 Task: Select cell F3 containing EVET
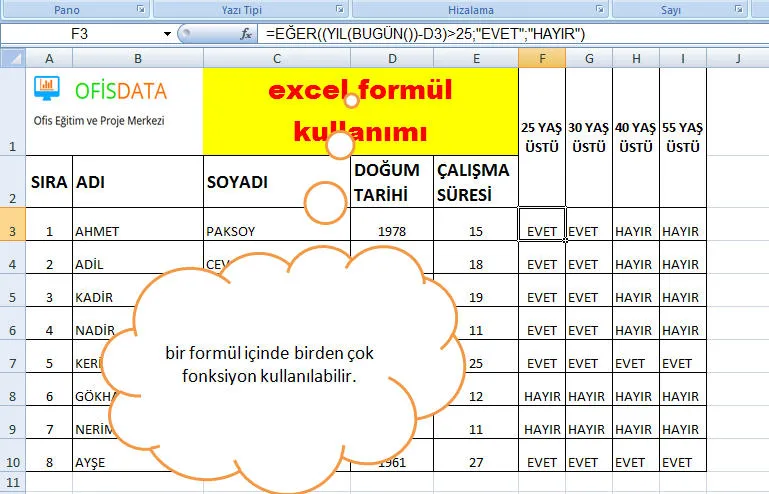coord(541,230)
